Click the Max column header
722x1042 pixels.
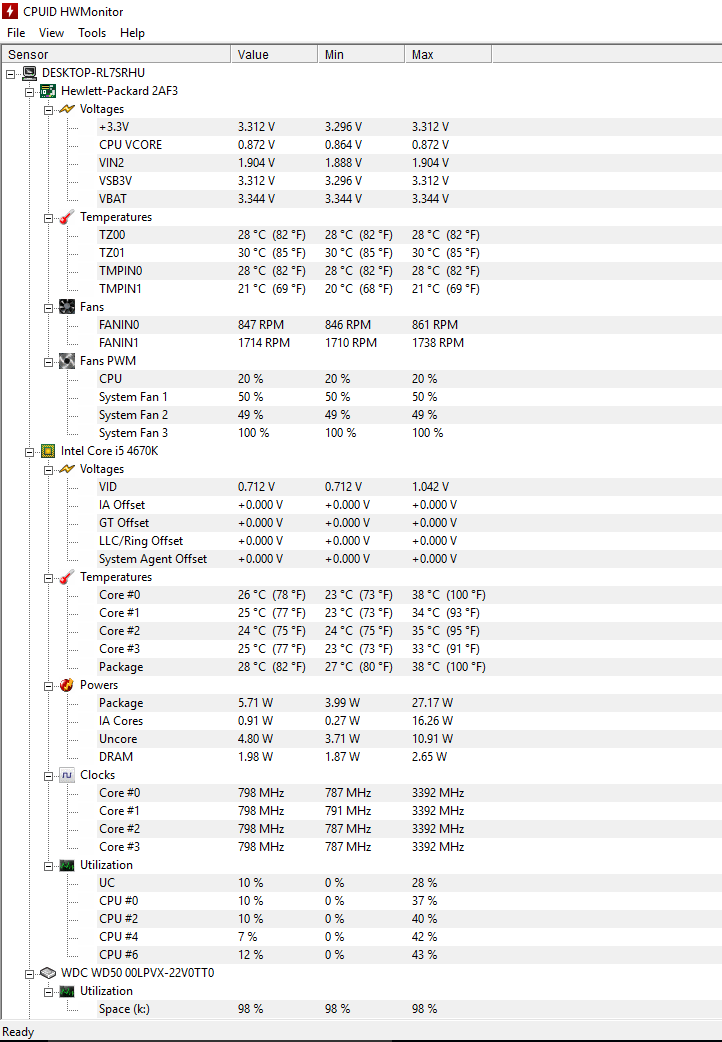tap(448, 54)
